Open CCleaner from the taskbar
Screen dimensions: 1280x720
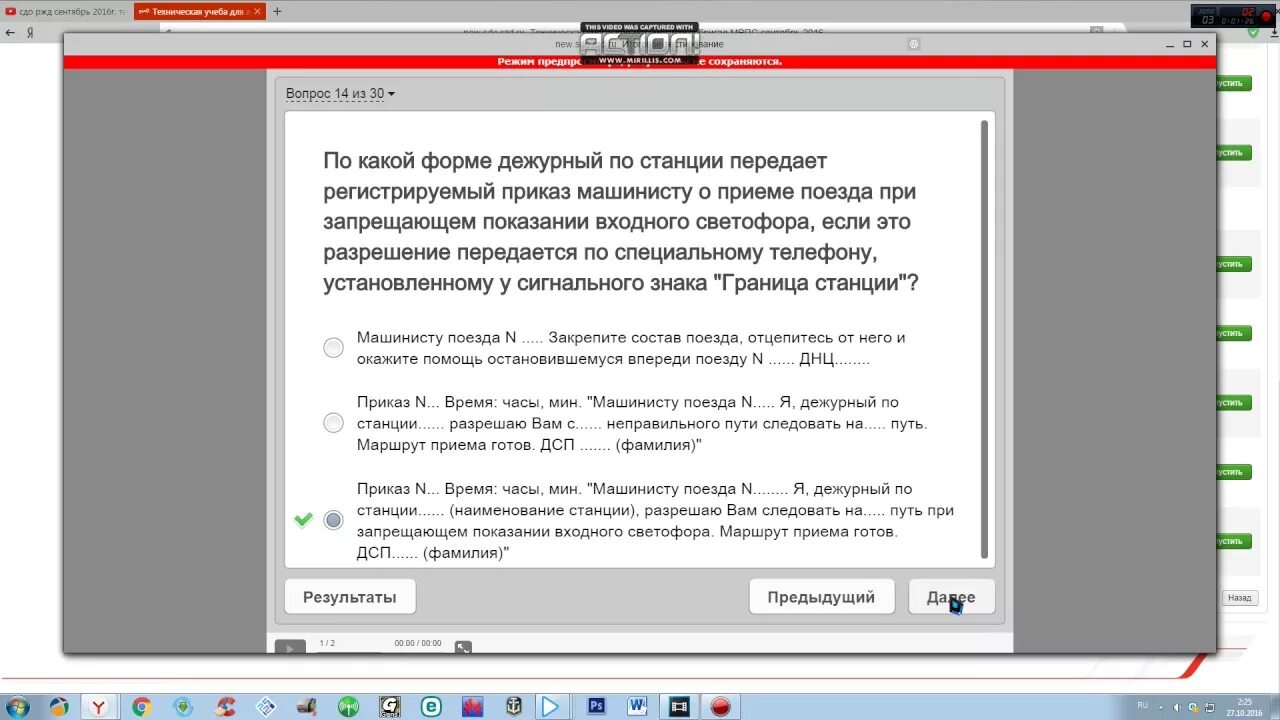coord(226,707)
